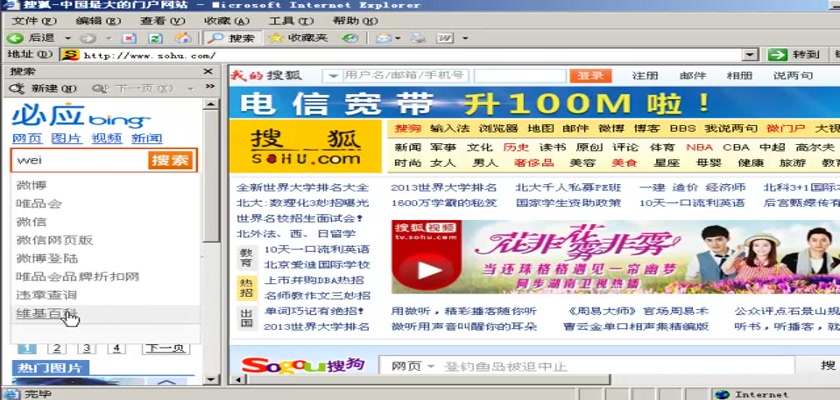Stop page loading with the red X icon
Image resolution: width=840 pixels, height=400 pixels.
[129, 38]
